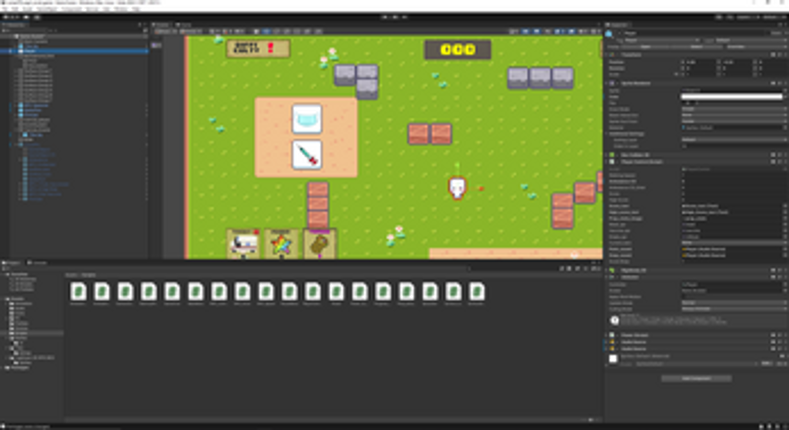Switch to the Game tab
Image resolution: width=789 pixels, height=430 pixels.
(185, 25)
